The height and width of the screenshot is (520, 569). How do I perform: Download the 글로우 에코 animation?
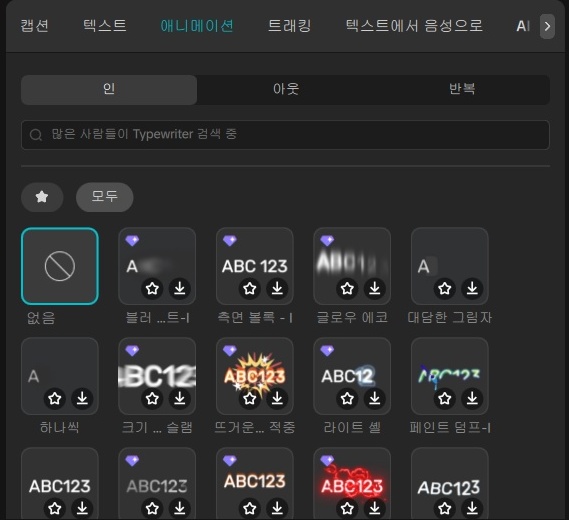pos(375,288)
